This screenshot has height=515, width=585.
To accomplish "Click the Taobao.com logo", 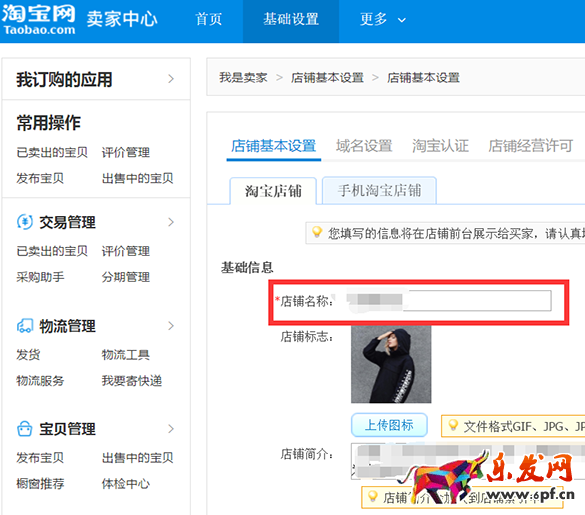I will pos(39,20).
